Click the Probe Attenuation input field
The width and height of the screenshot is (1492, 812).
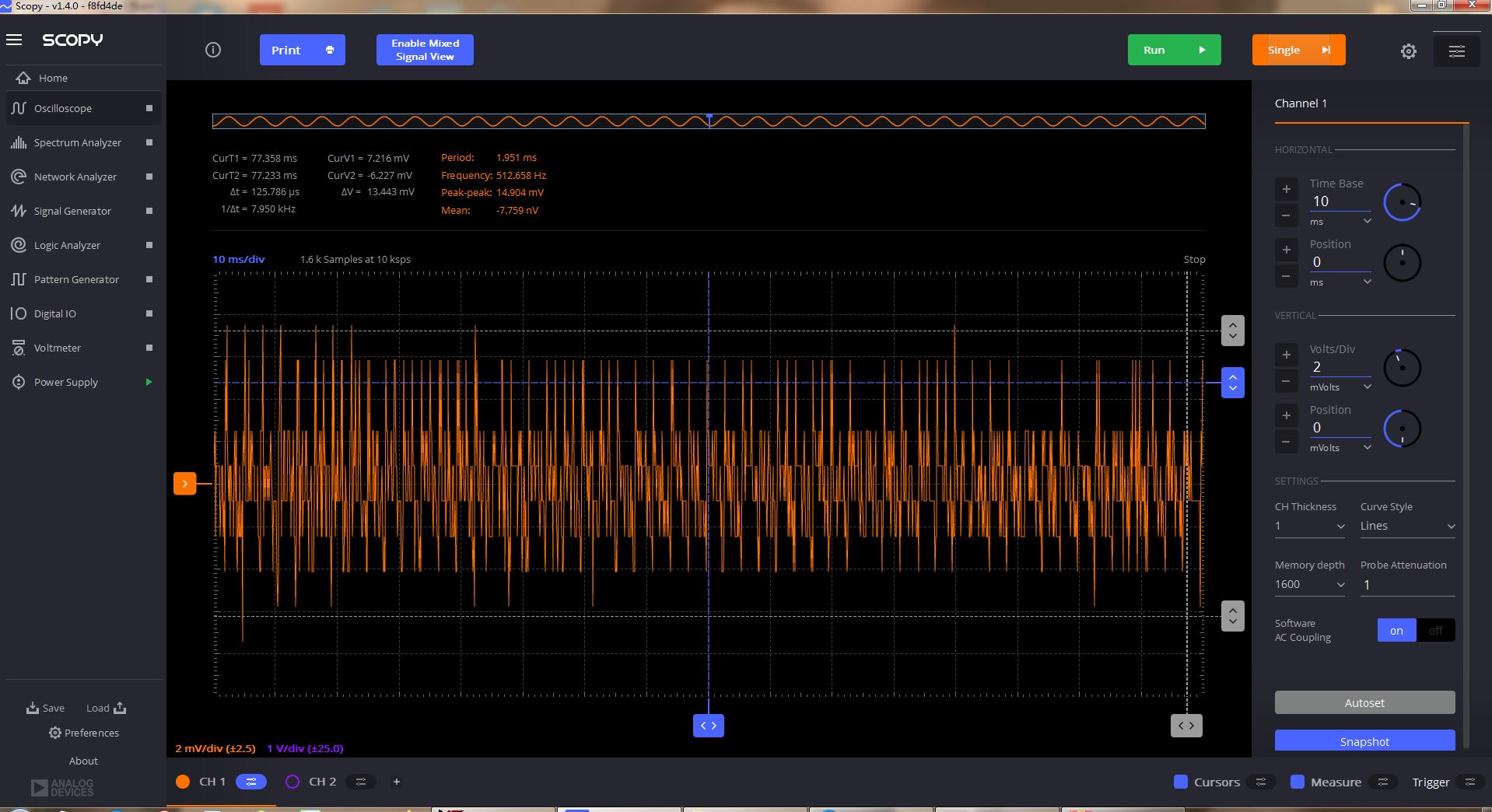tap(1406, 585)
